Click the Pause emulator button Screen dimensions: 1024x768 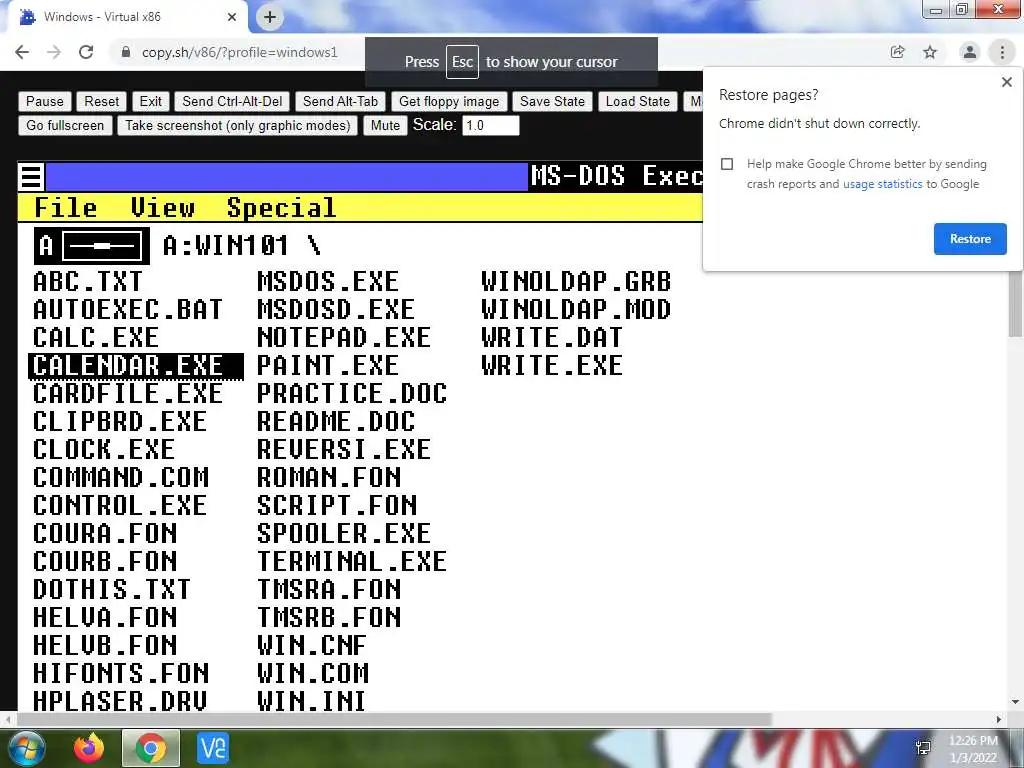point(44,101)
